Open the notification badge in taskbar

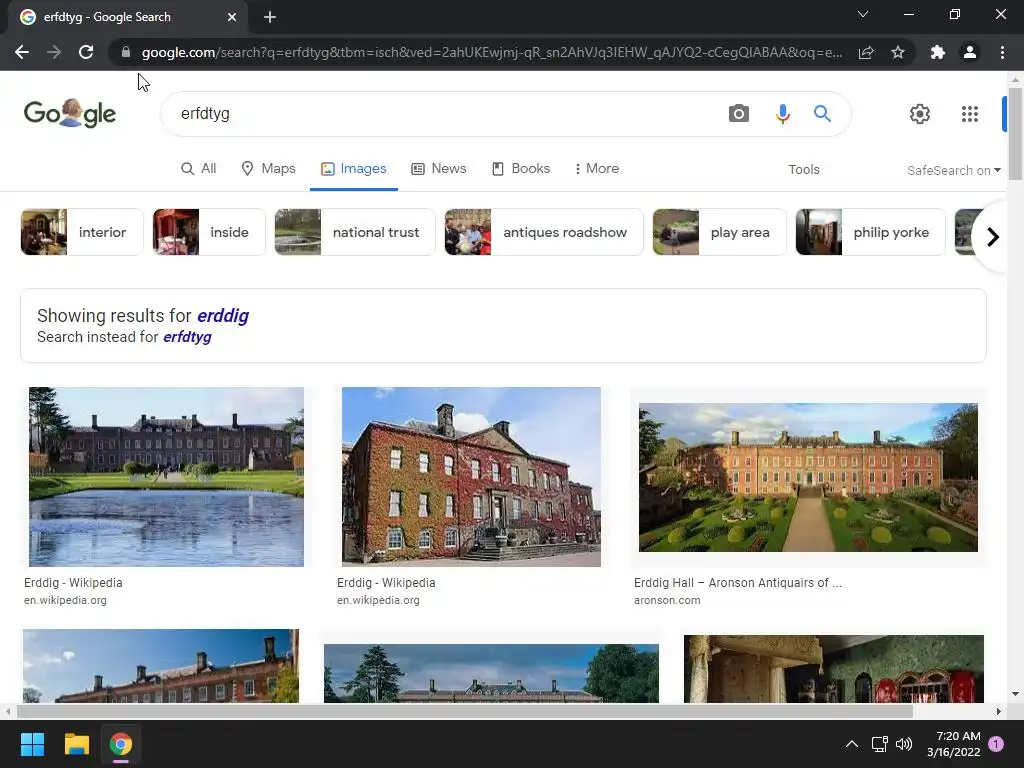pyautogui.click(x=996, y=744)
